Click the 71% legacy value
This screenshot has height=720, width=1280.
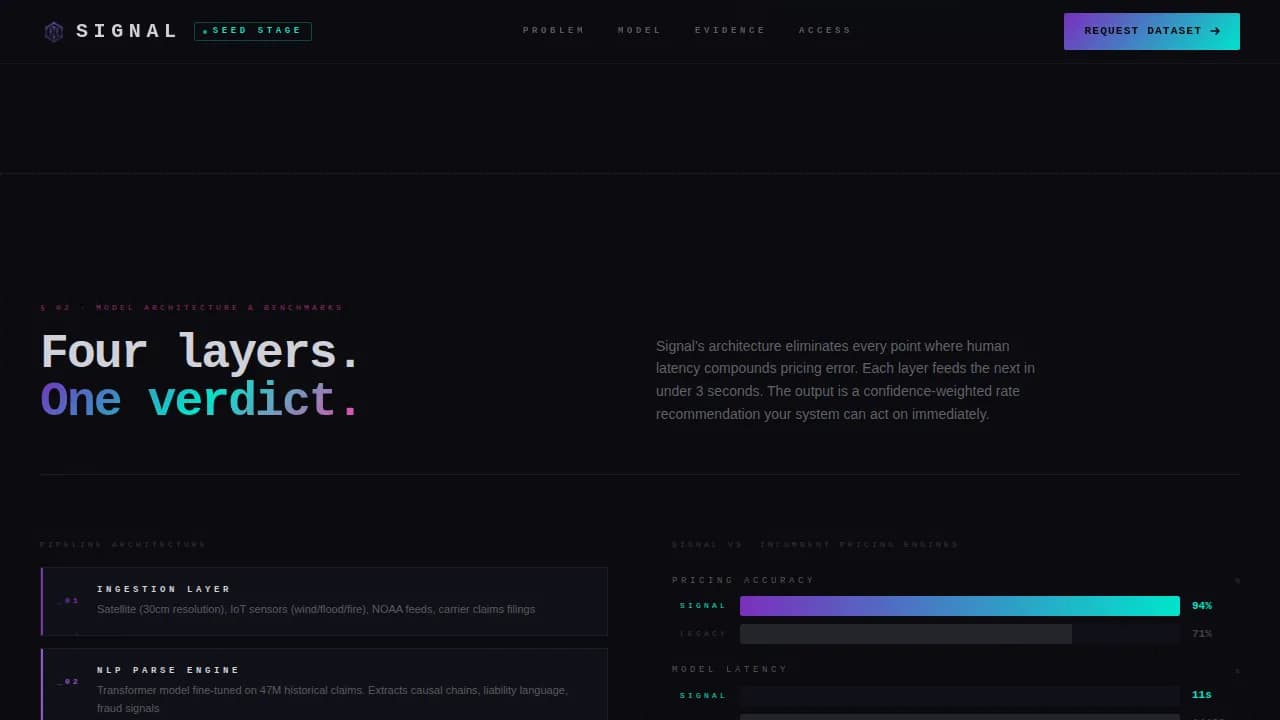tap(1202, 634)
